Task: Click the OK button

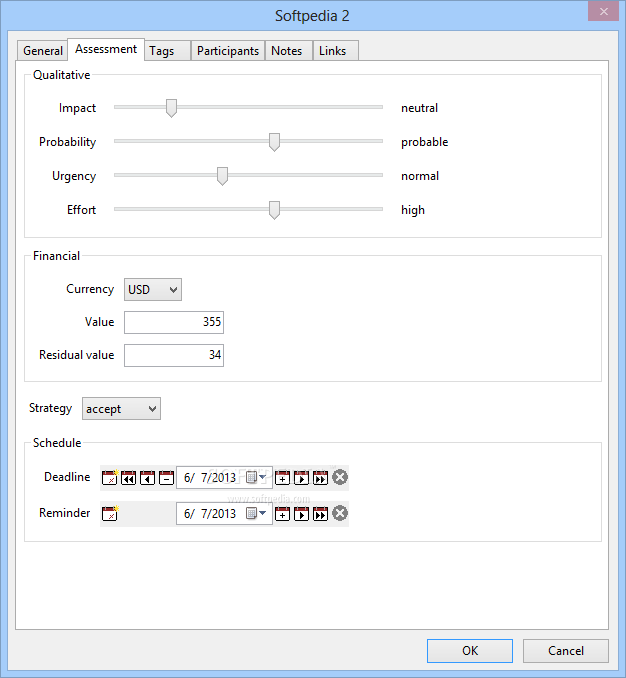Action: coord(470,651)
